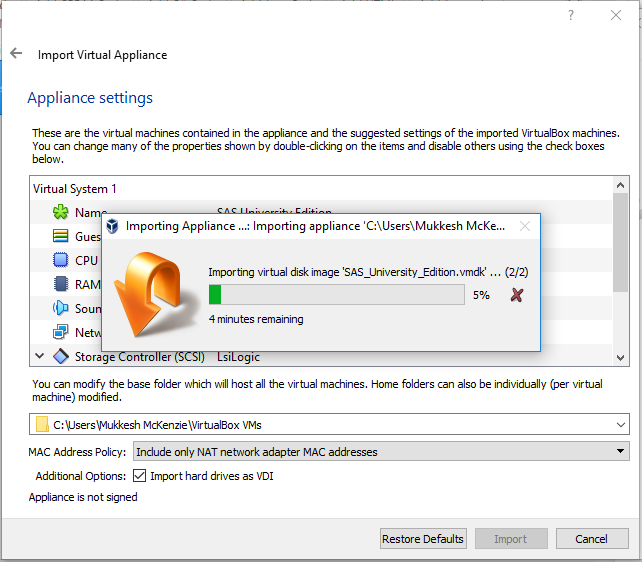Collapse the Storage Controller (SCSI) row
The height and width of the screenshot is (562, 642).
point(39,356)
